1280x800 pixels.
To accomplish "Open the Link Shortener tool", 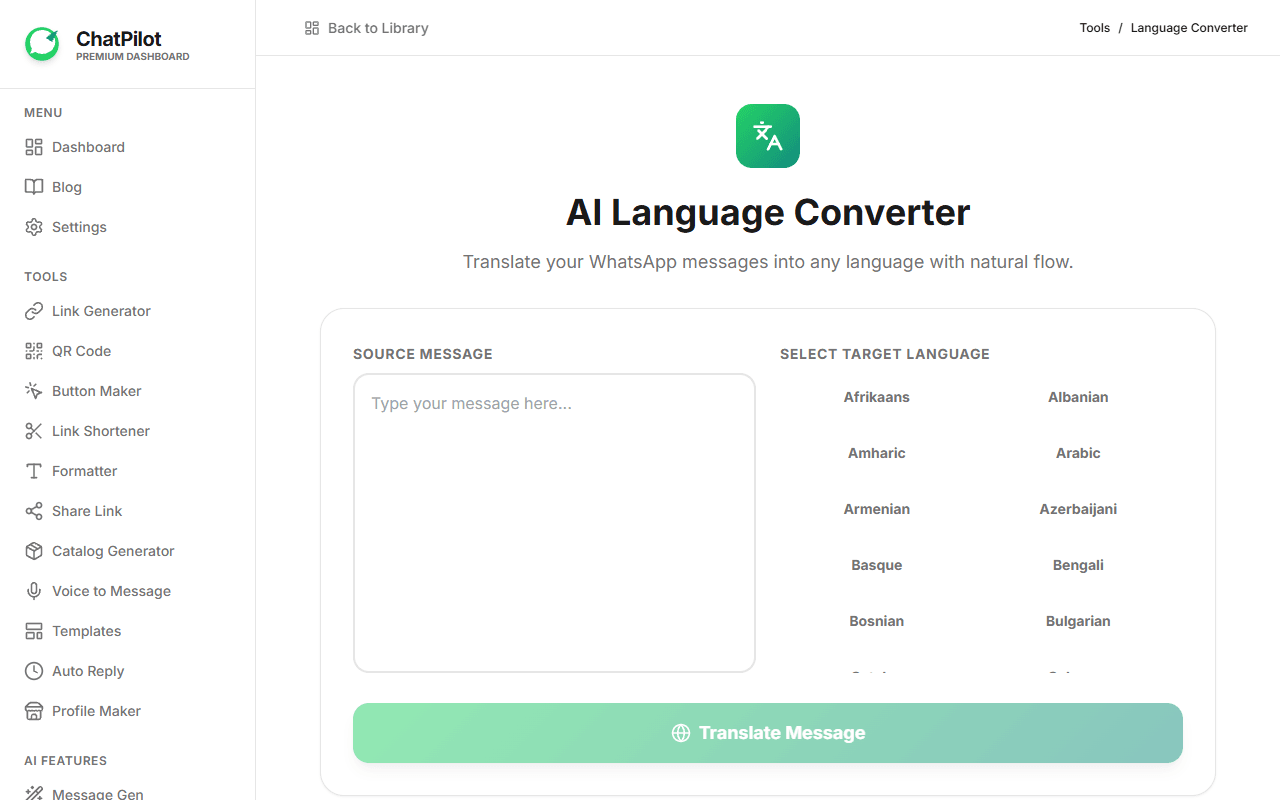I will pos(101,431).
